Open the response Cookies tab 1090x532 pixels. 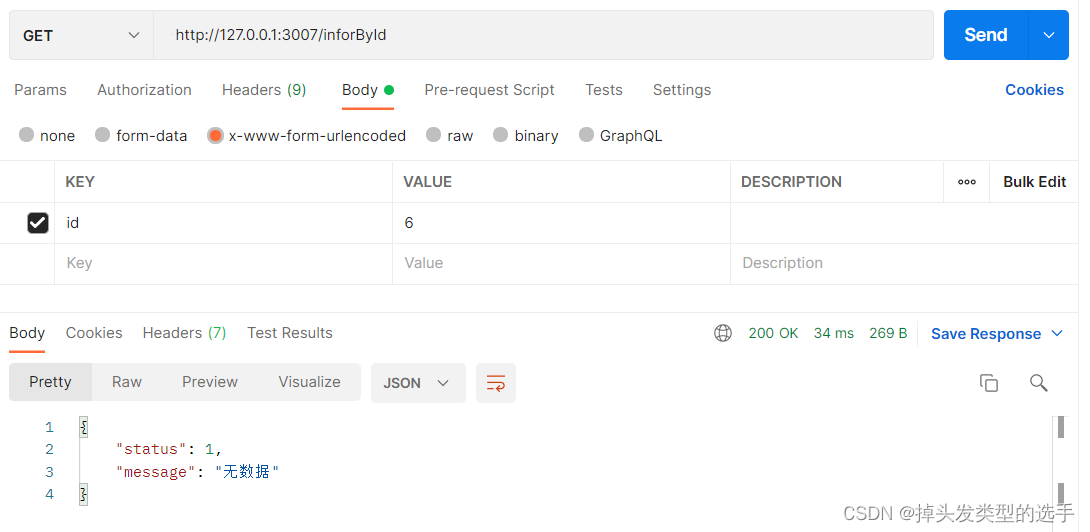click(x=94, y=333)
